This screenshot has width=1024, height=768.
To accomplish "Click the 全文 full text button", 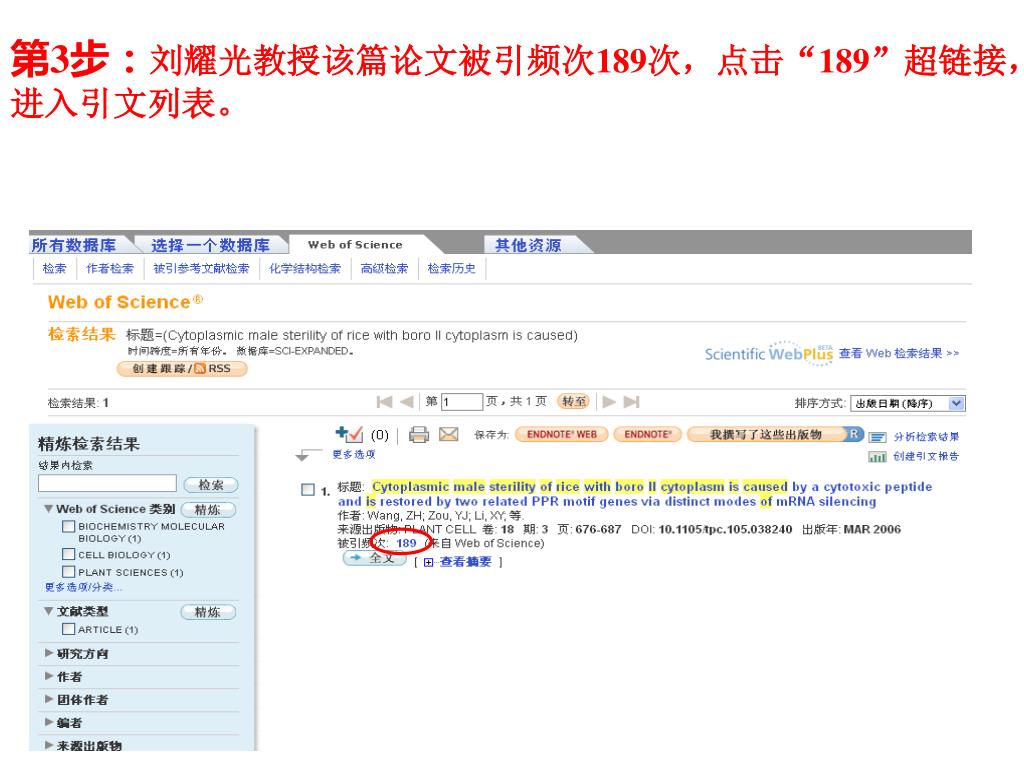I will [x=375, y=558].
